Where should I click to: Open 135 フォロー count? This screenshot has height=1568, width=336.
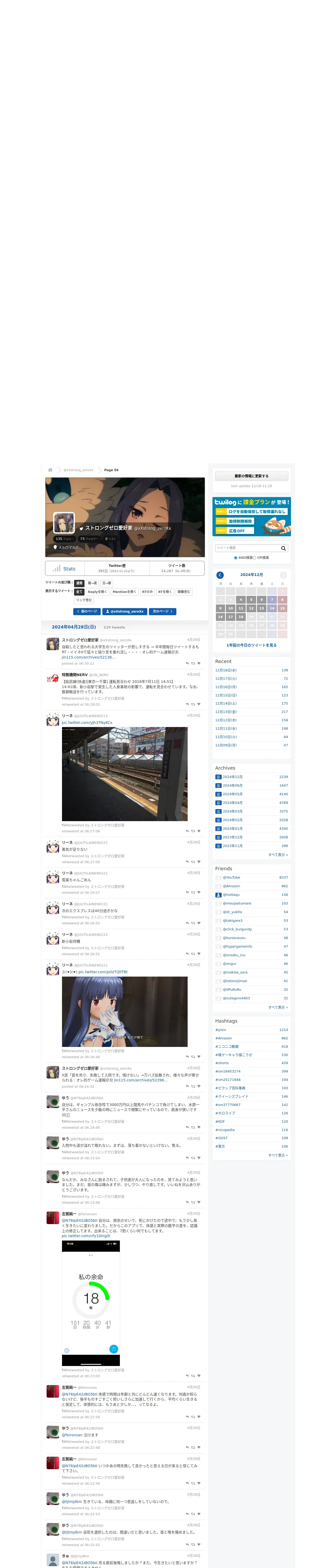point(64,539)
